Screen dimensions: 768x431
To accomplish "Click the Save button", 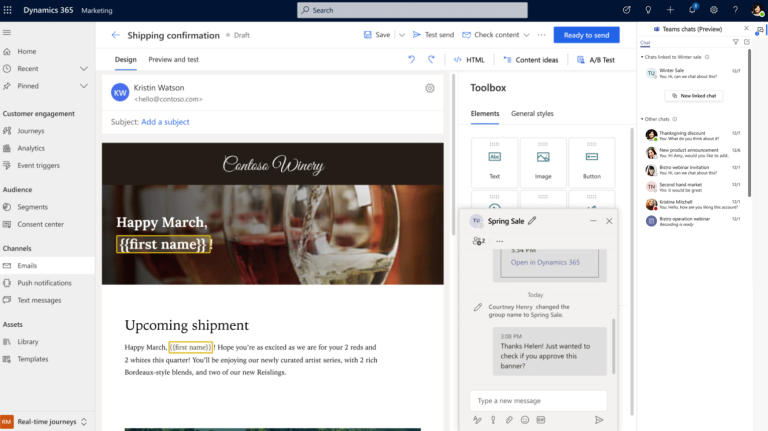I will 377,35.
